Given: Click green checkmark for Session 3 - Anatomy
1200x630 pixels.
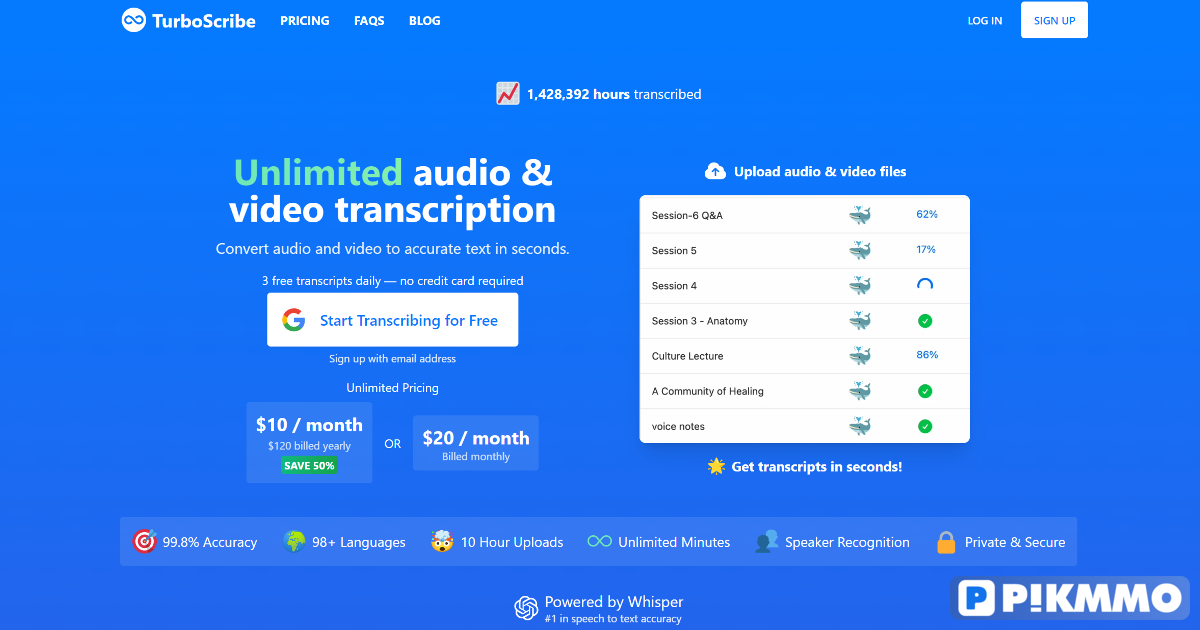Looking at the screenshot, I should [925, 321].
